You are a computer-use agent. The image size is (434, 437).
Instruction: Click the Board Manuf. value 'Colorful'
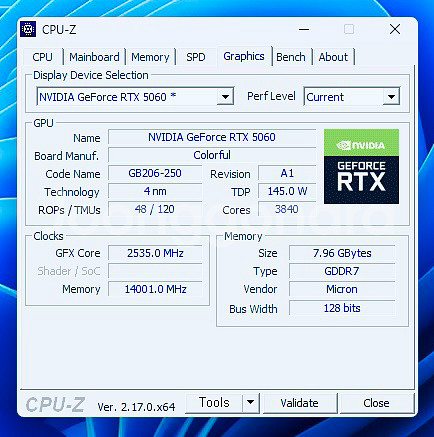[212, 155]
